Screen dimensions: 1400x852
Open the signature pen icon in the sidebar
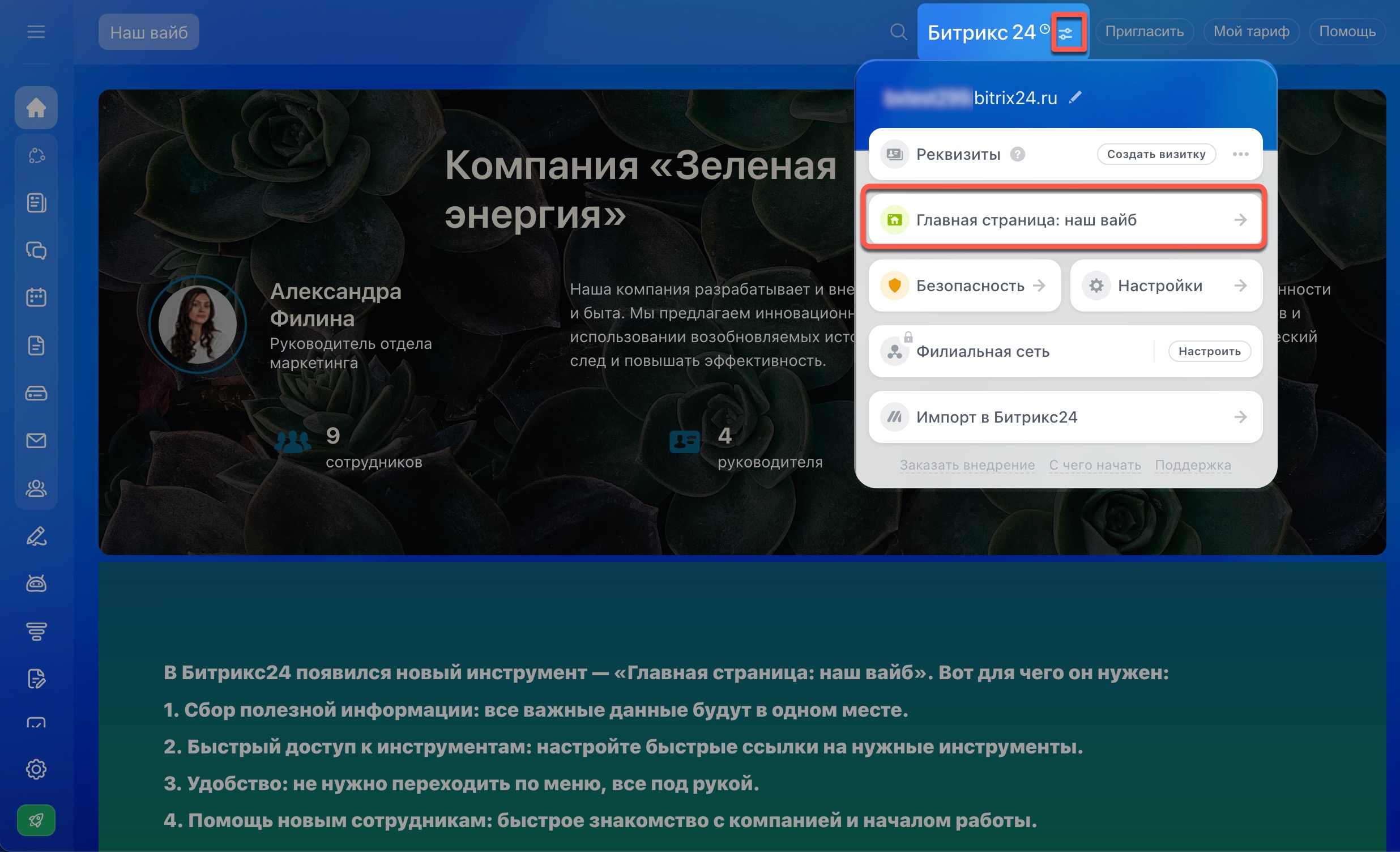pos(36,536)
